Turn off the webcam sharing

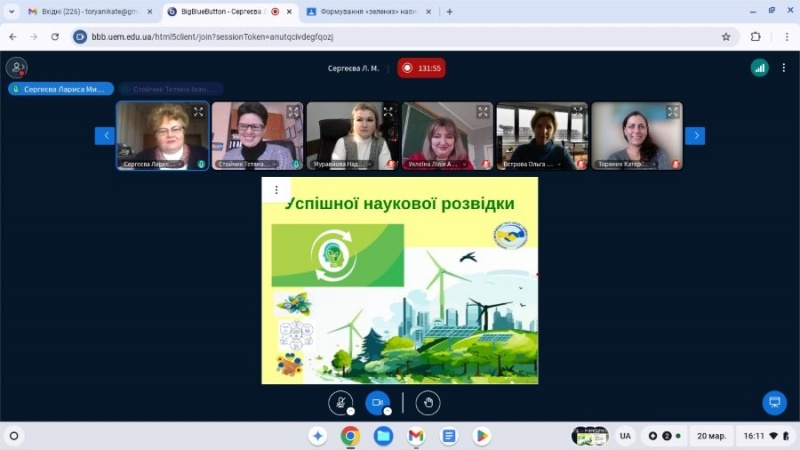click(377, 403)
